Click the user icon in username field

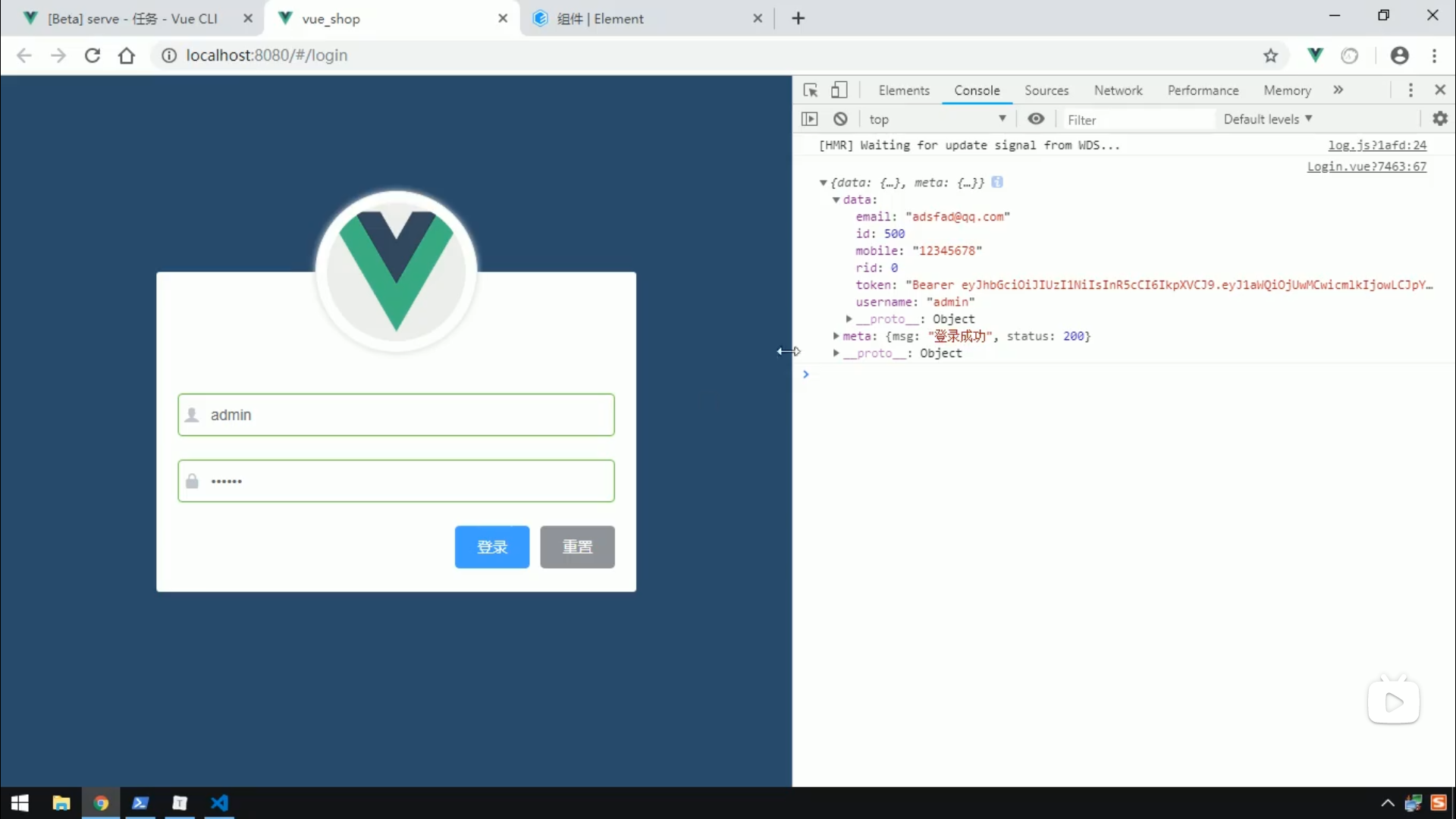pos(193,415)
